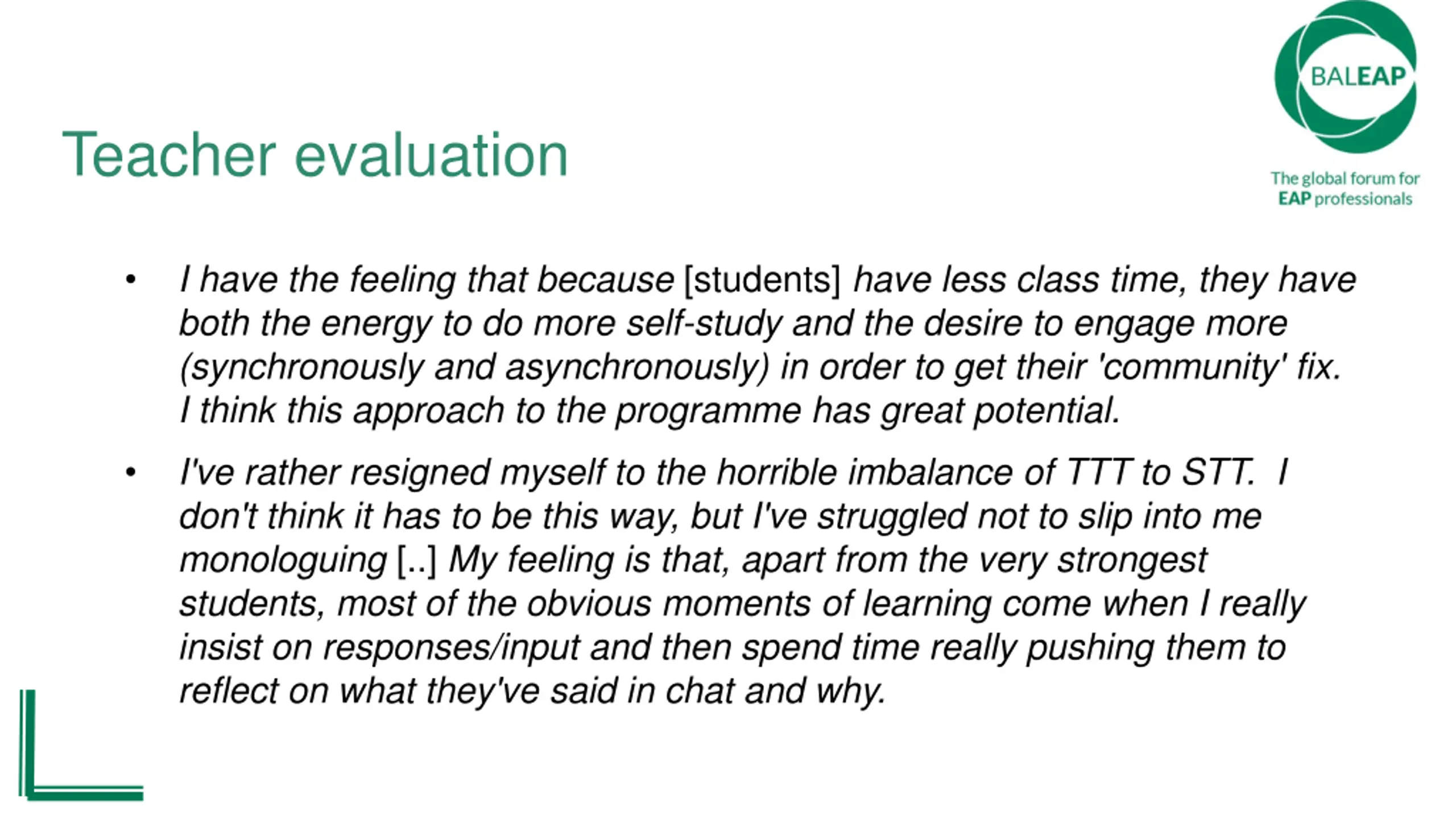The image size is (1456, 819).
Task: Click the ellipsis marker '[..]'
Action: [x=417, y=560]
